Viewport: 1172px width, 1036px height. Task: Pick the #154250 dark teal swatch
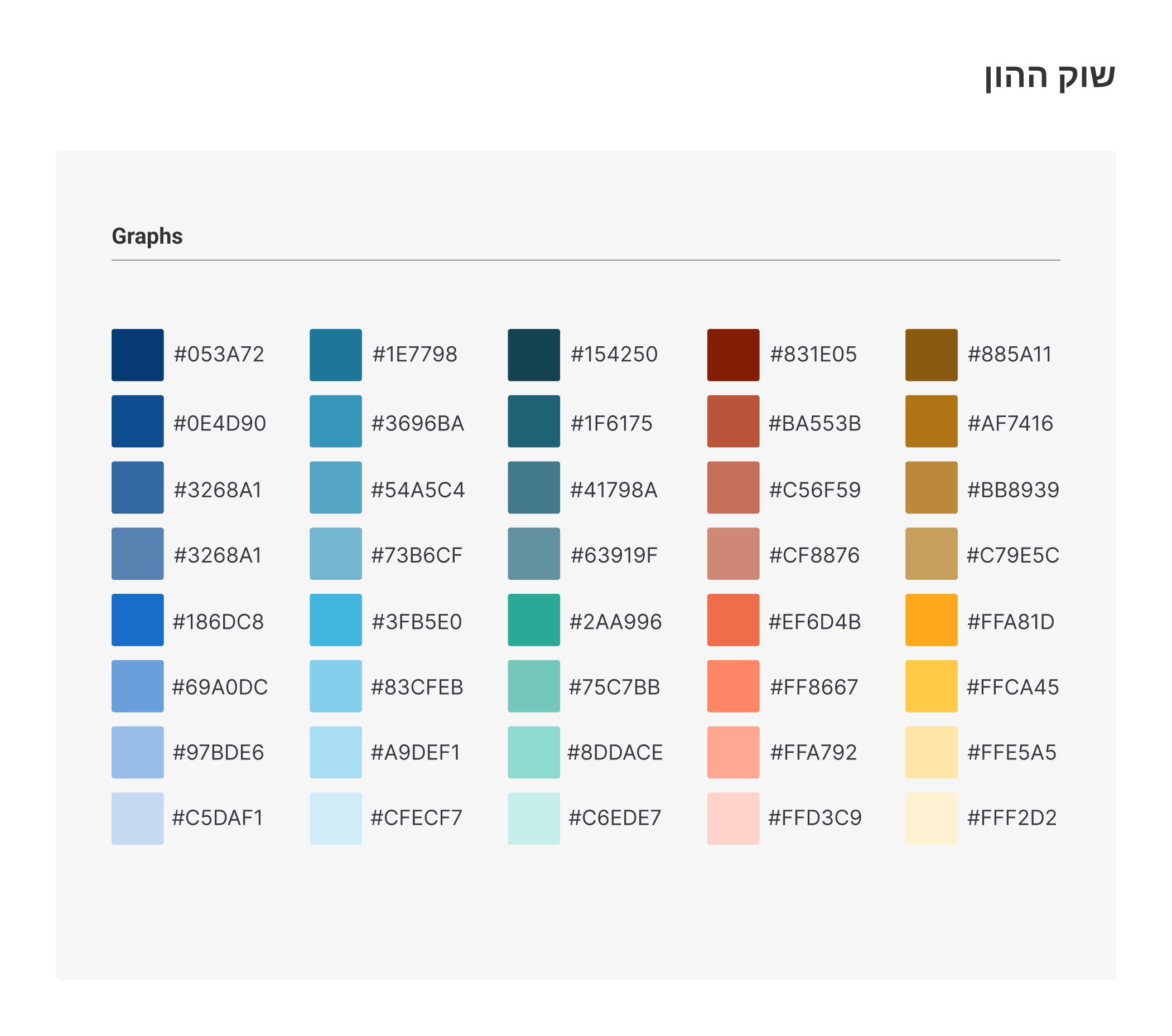click(533, 355)
